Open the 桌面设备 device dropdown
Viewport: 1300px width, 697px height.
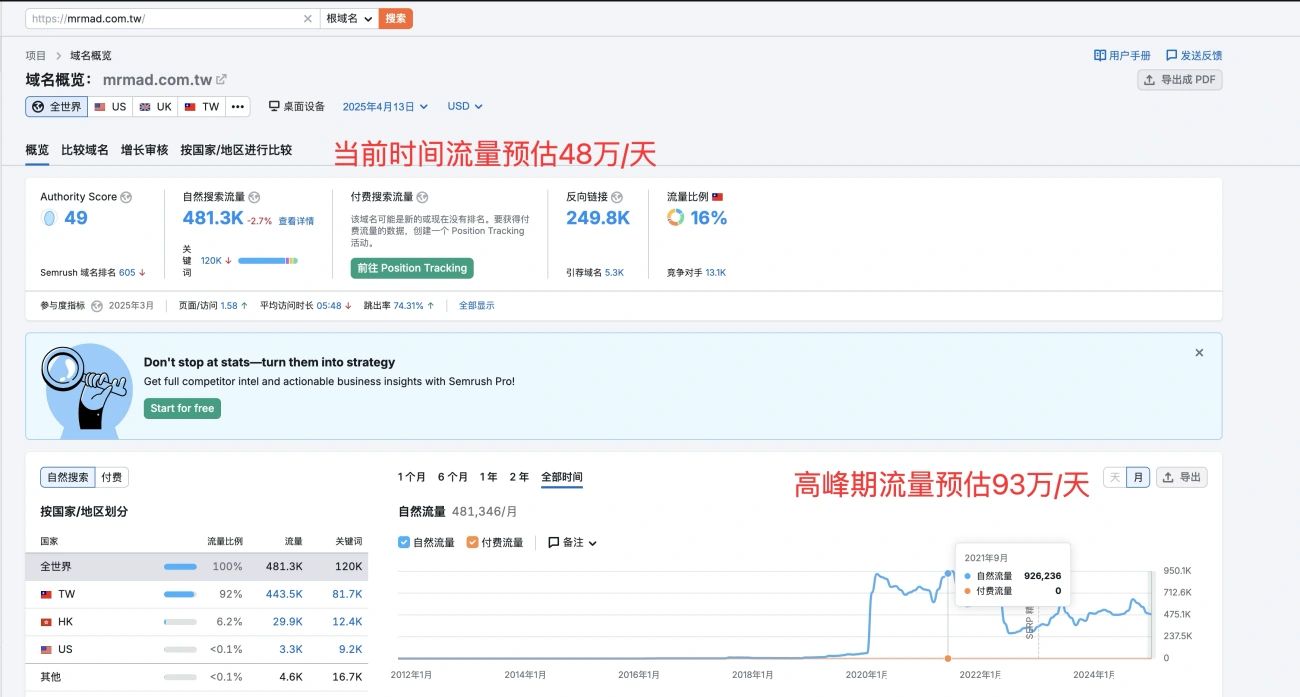click(296, 106)
